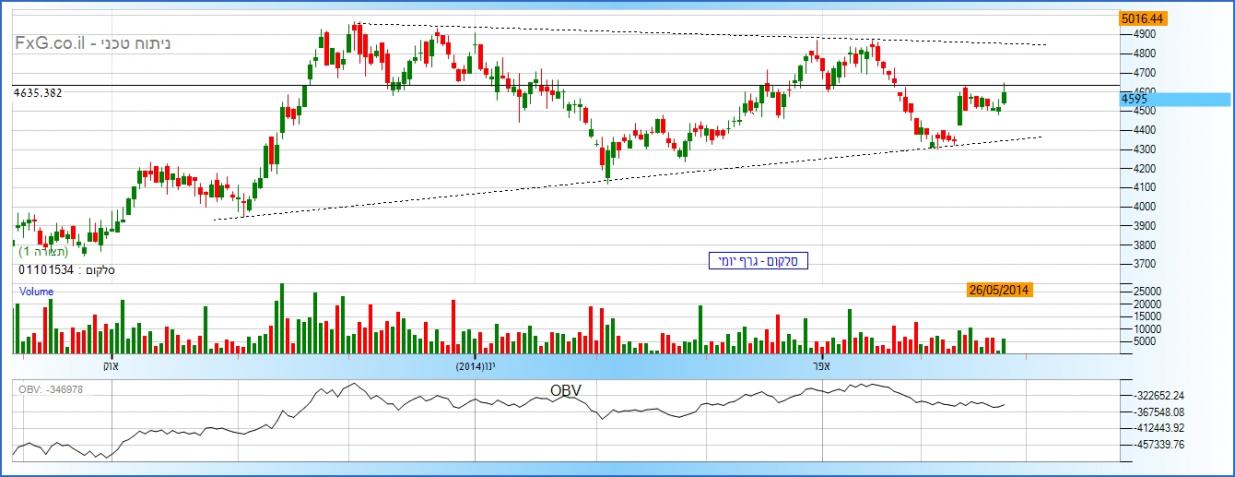Click the 25000 volume axis tick
The width and height of the screenshot is (1235, 477).
tap(1146, 293)
